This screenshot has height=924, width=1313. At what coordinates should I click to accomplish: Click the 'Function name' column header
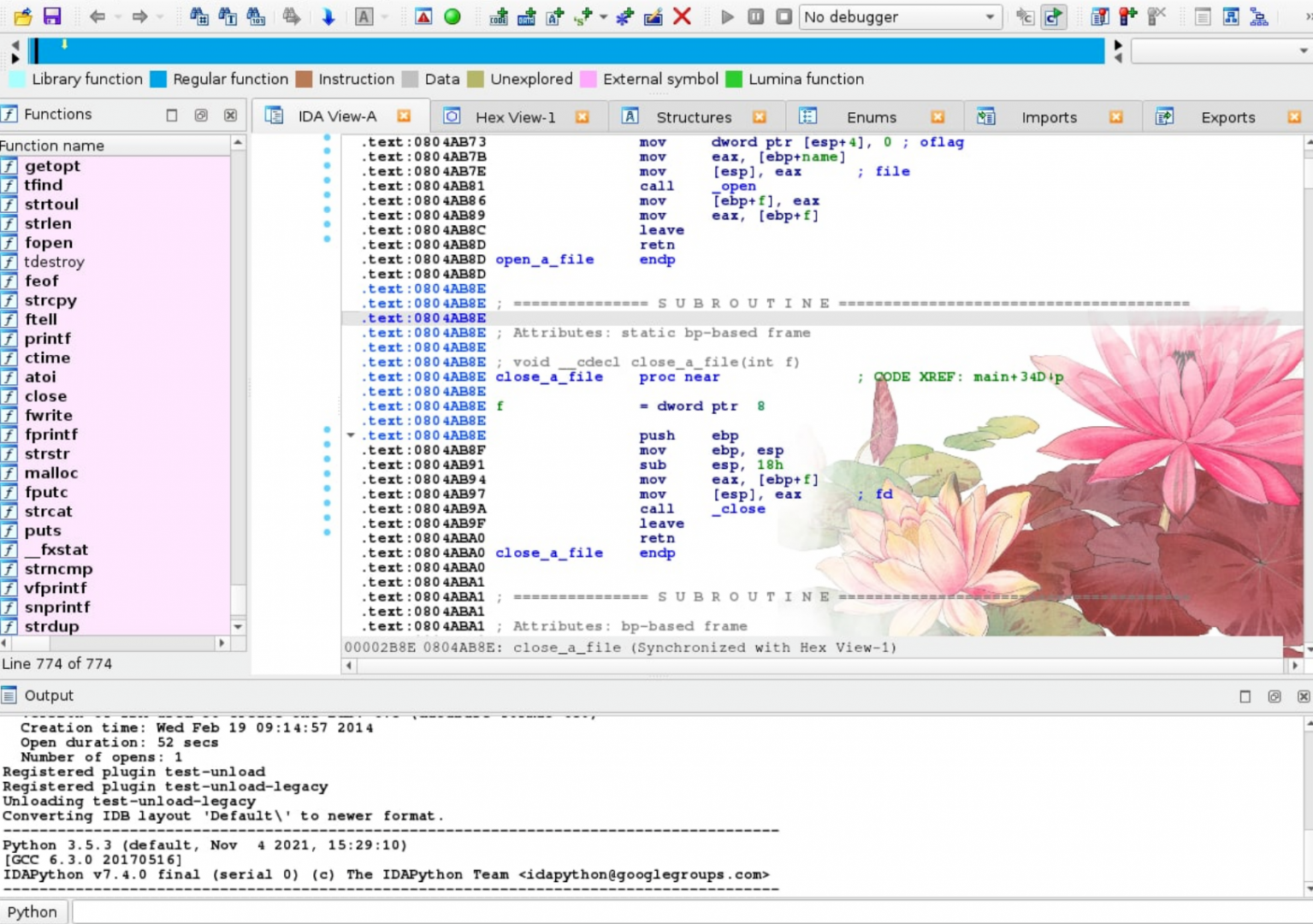[115, 145]
